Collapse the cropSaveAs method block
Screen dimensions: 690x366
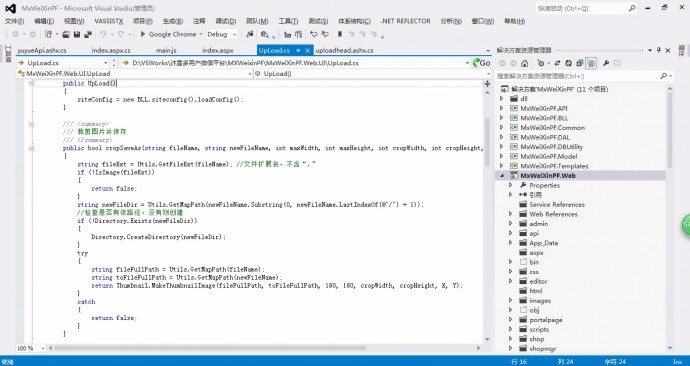click(x=31, y=148)
